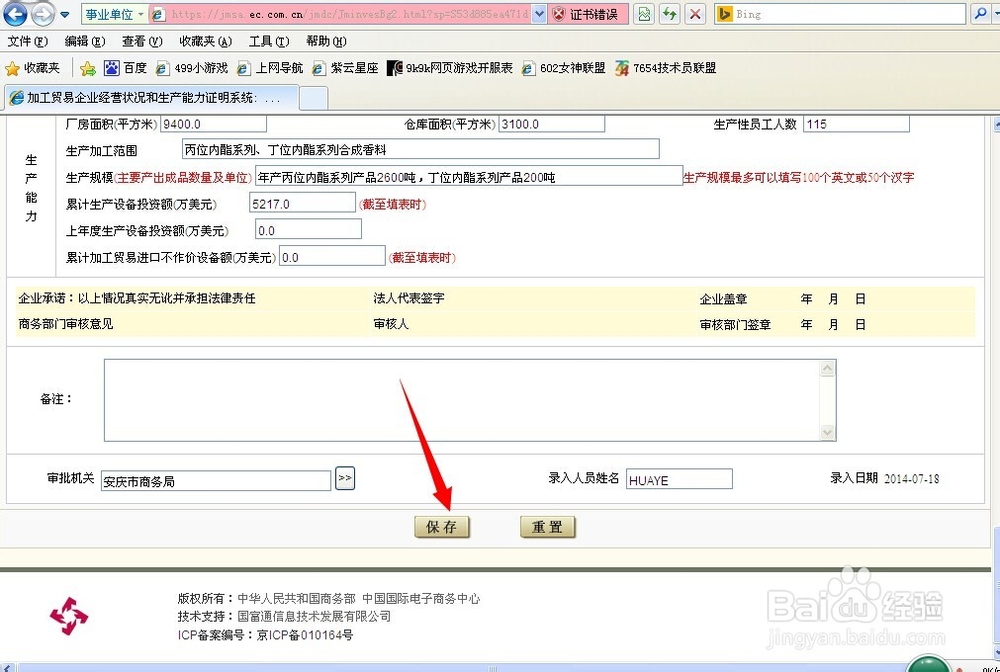This screenshot has height=672, width=1000.
Task: Open the 编辑(E) menu
Action: tap(85, 41)
